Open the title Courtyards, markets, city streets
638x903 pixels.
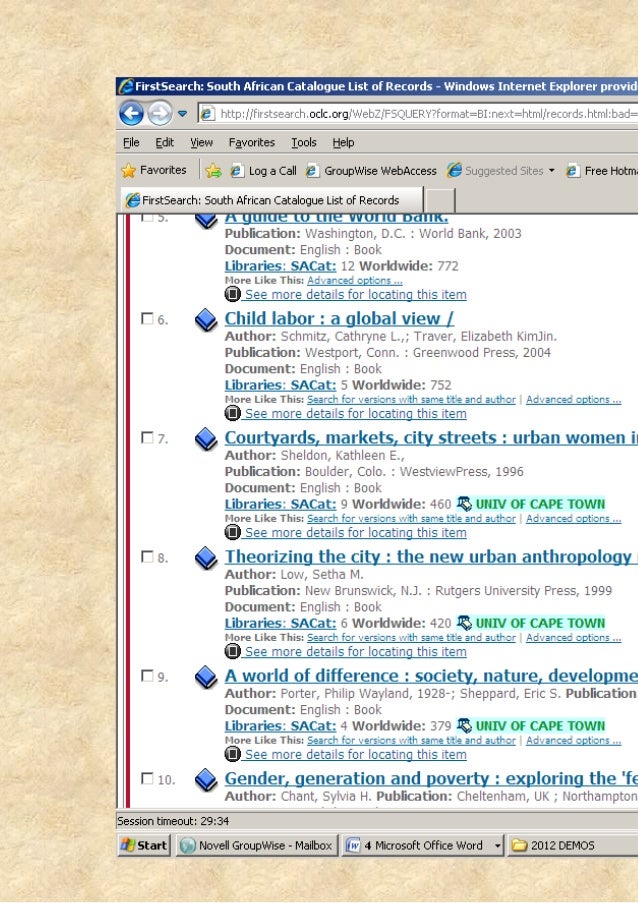[431, 438]
